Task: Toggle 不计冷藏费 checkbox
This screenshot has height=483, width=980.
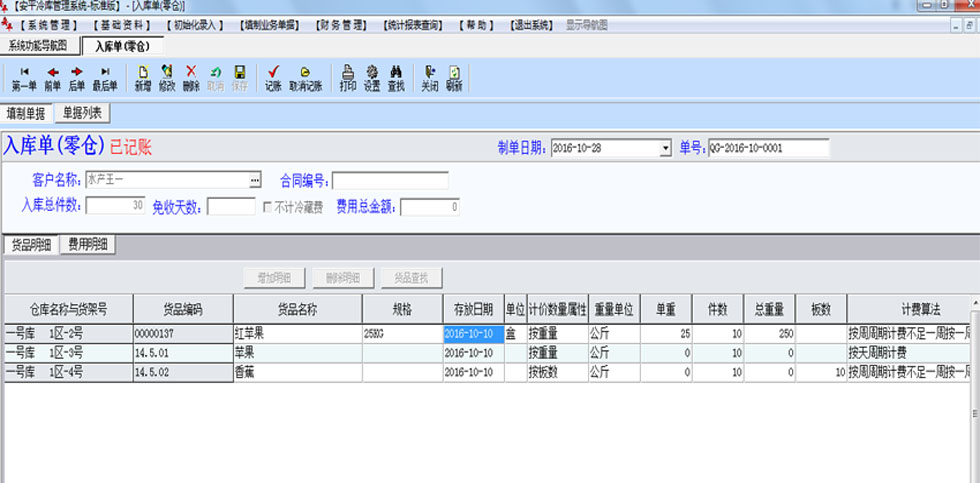Action: (268, 208)
